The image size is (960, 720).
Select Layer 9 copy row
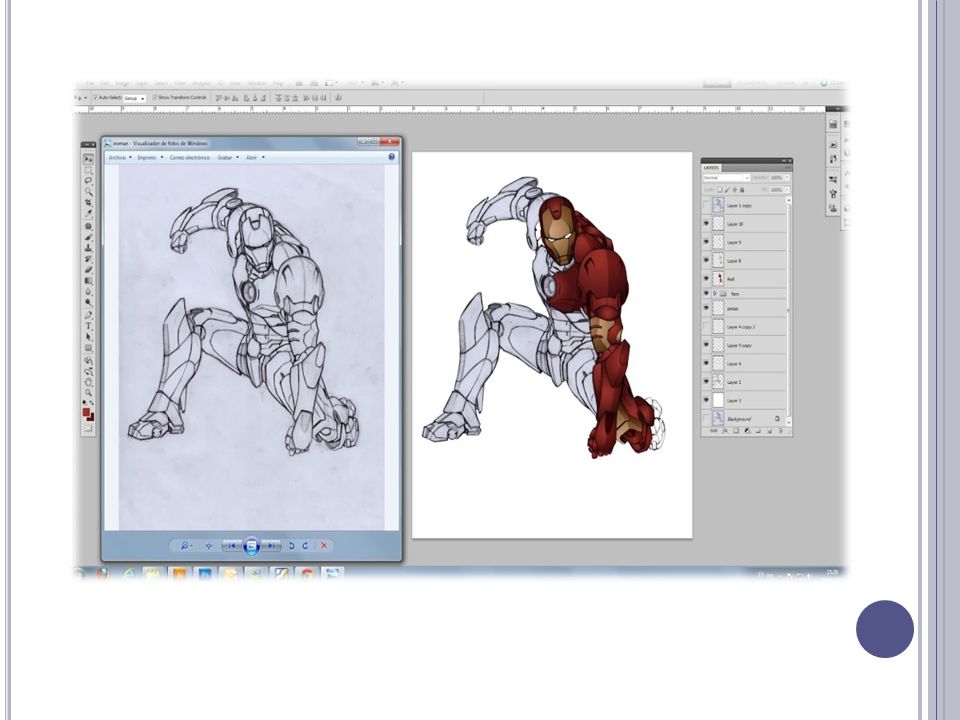coord(744,345)
